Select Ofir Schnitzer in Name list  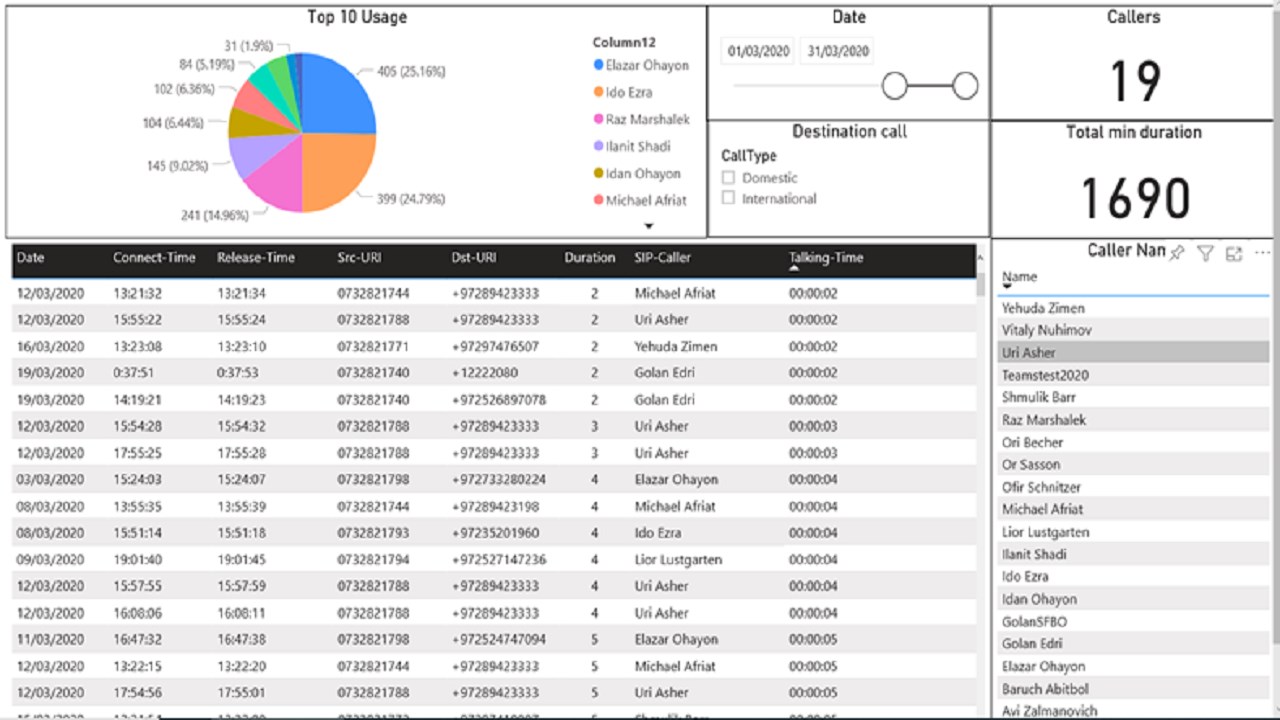[1133, 487]
